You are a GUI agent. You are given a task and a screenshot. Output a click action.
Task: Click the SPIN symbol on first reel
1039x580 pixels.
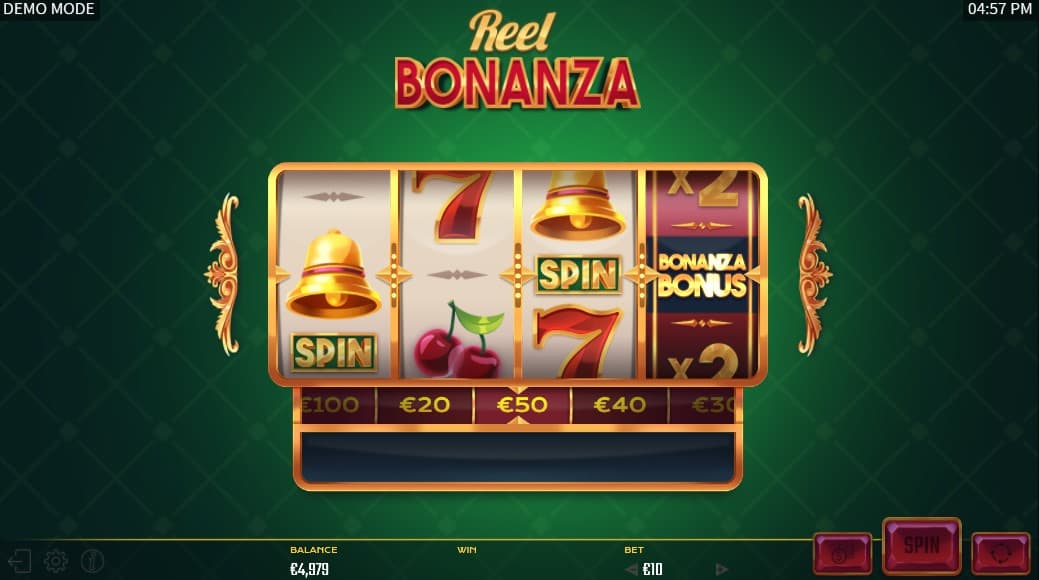click(x=333, y=352)
